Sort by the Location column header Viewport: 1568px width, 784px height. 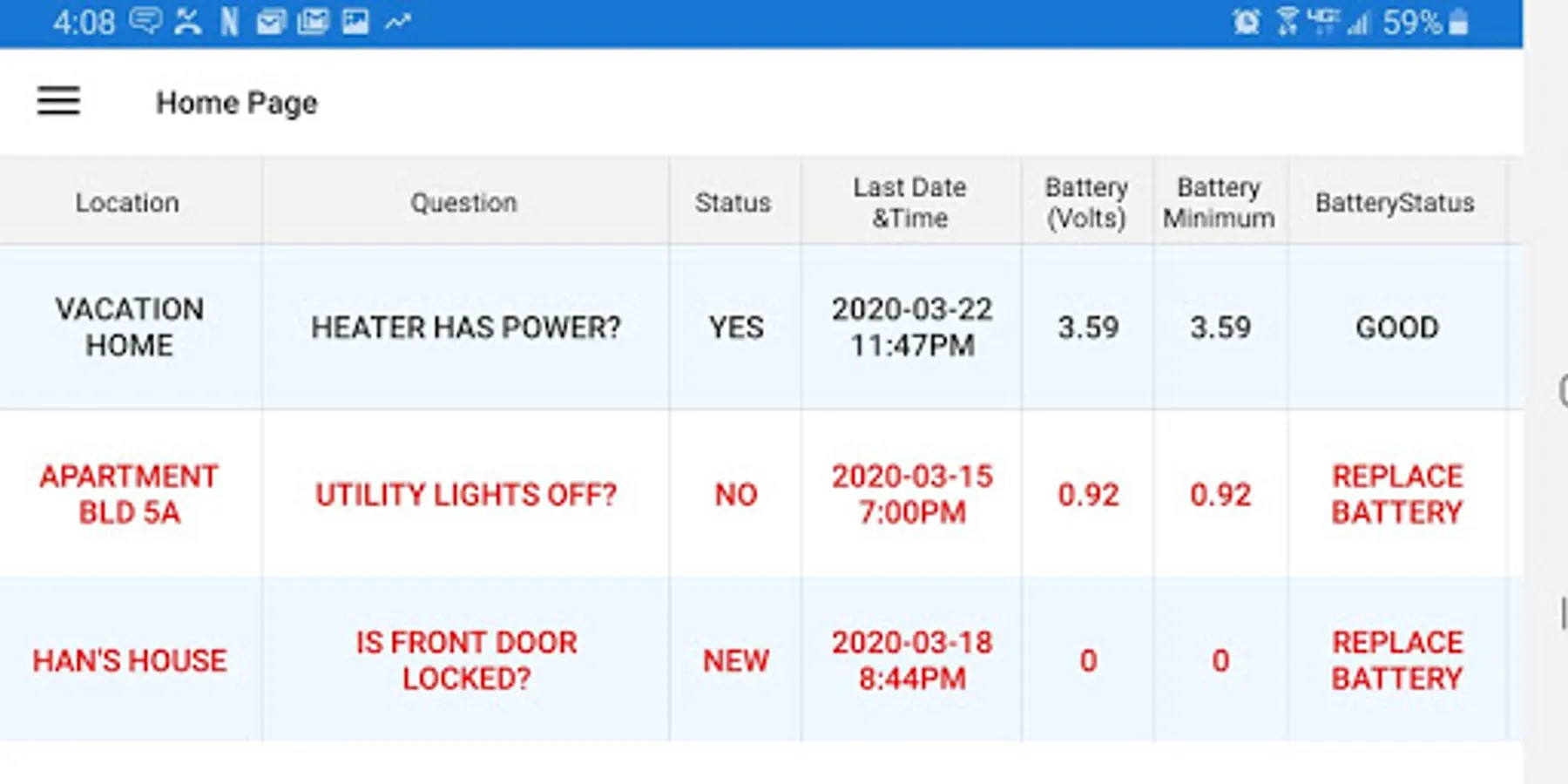click(x=127, y=202)
